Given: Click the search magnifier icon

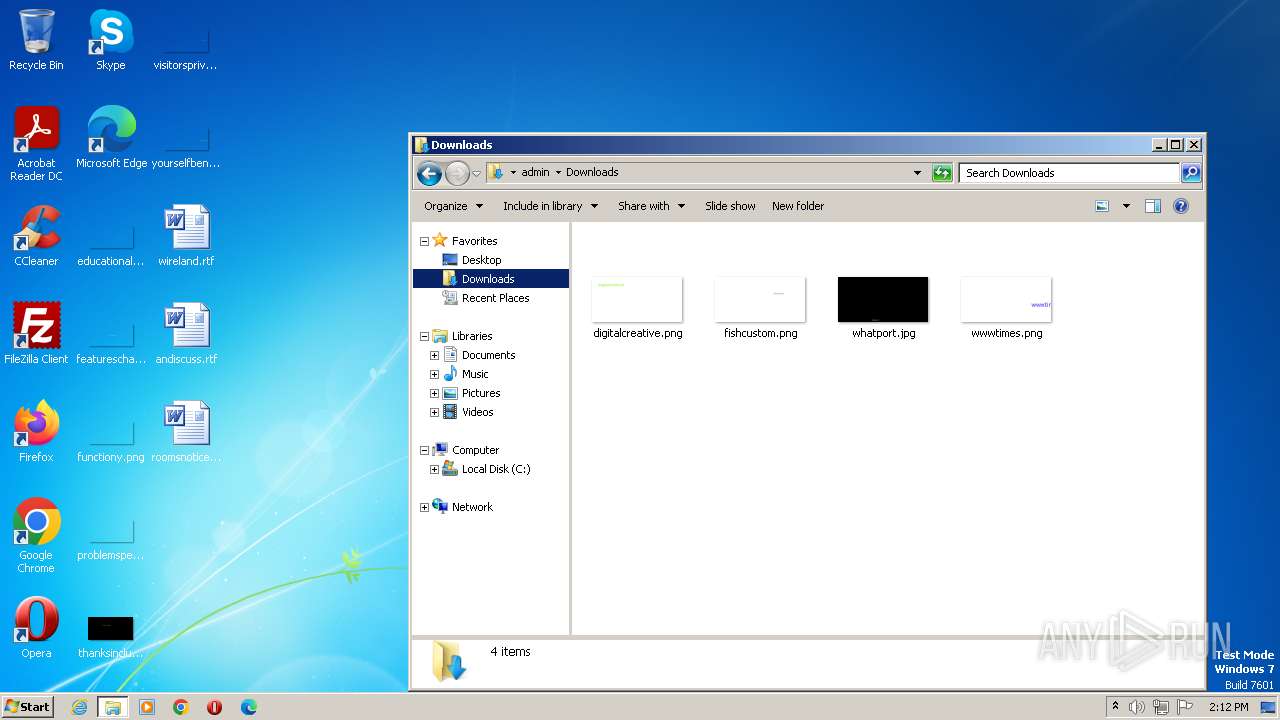Looking at the screenshot, I should [1190, 173].
